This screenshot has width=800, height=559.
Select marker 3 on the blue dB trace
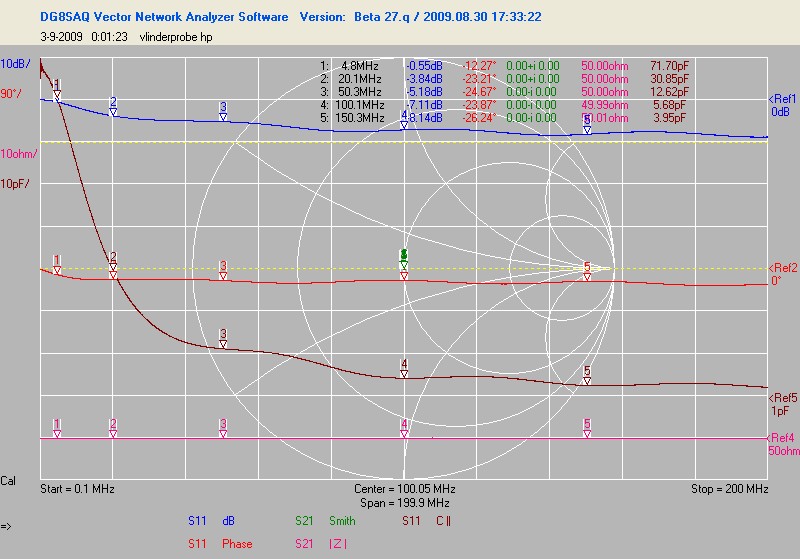point(223,109)
